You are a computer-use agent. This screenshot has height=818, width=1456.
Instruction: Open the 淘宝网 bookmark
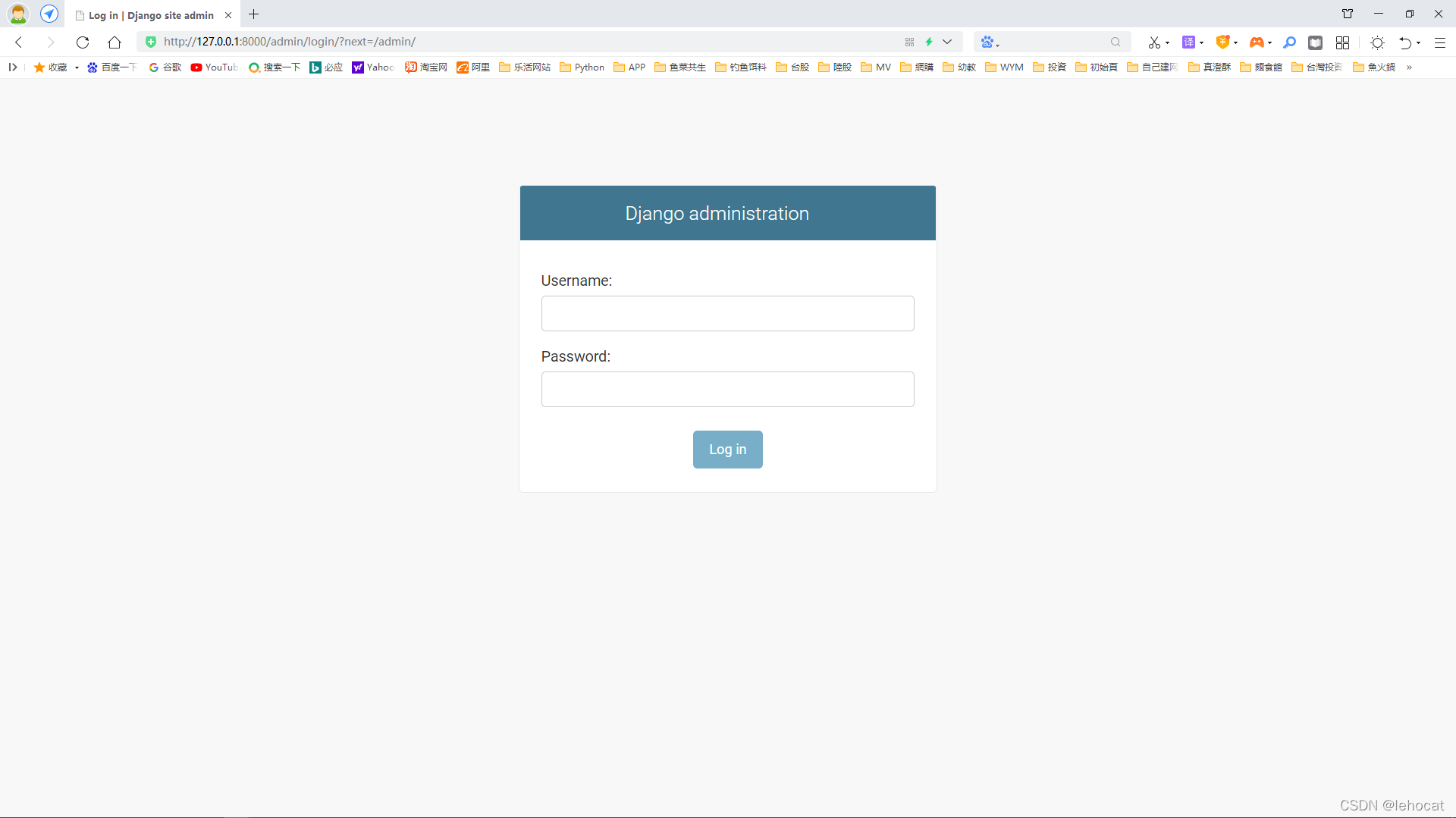click(426, 67)
